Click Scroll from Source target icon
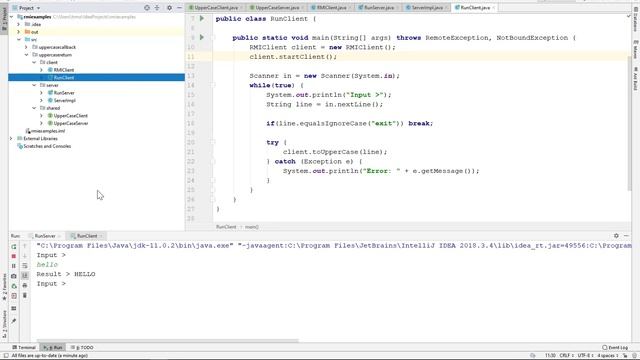This screenshot has width=640, height=360. tap(147, 8)
